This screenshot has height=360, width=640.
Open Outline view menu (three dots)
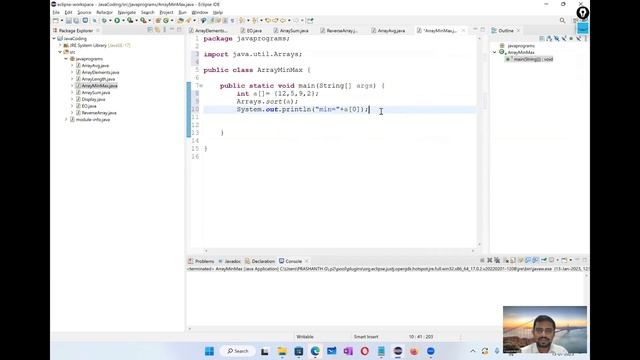point(586,38)
